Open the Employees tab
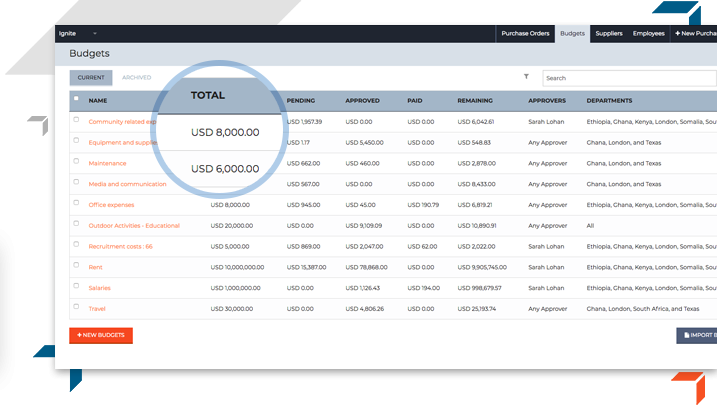The height and width of the screenshot is (405, 717). [x=648, y=33]
